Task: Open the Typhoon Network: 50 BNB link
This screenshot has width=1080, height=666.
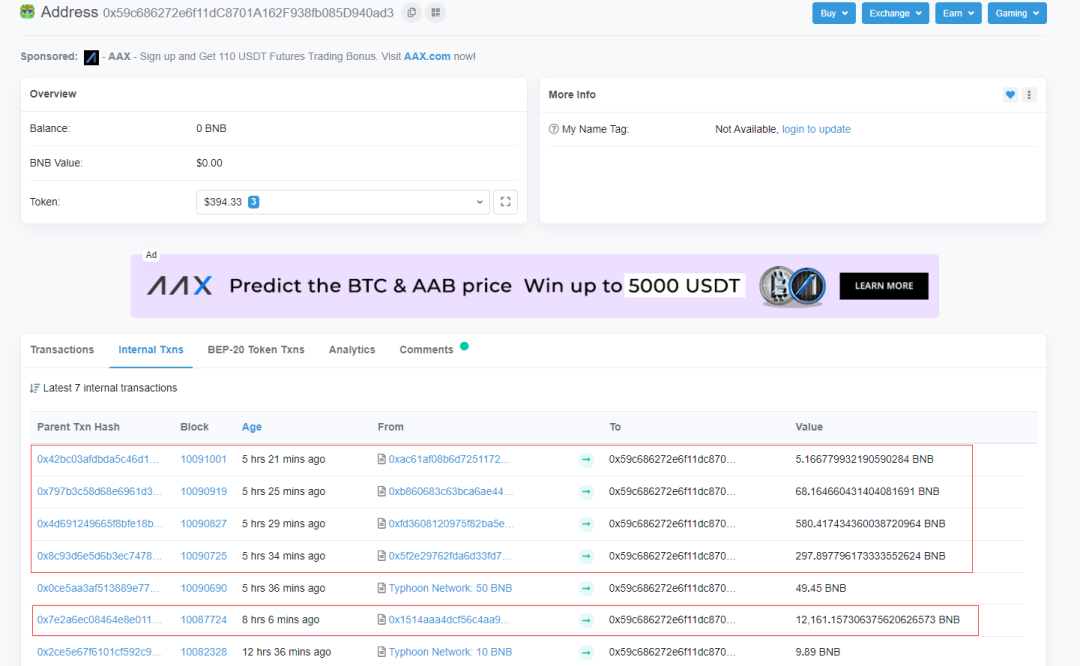Action: point(450,587)
